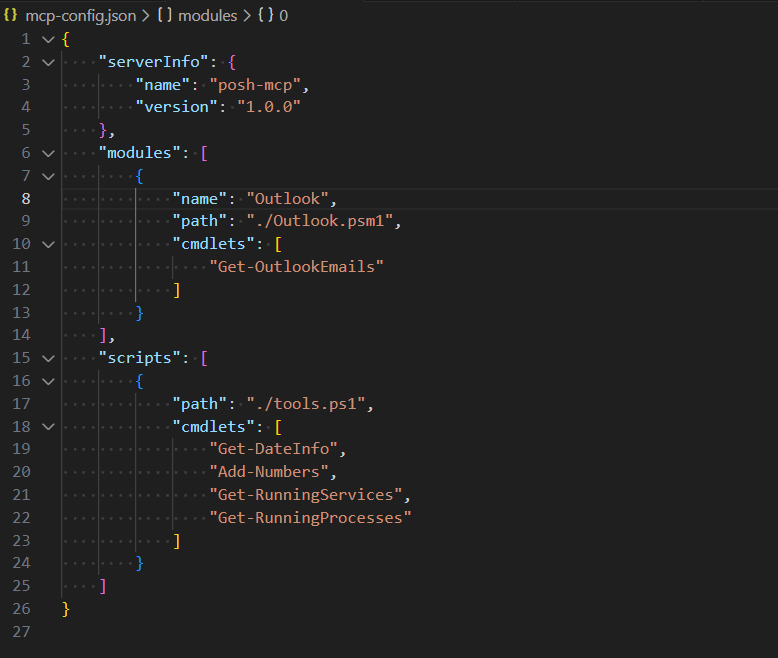
Task: Click the JSON file icon in breadcrumb
Action: [10, 15]
